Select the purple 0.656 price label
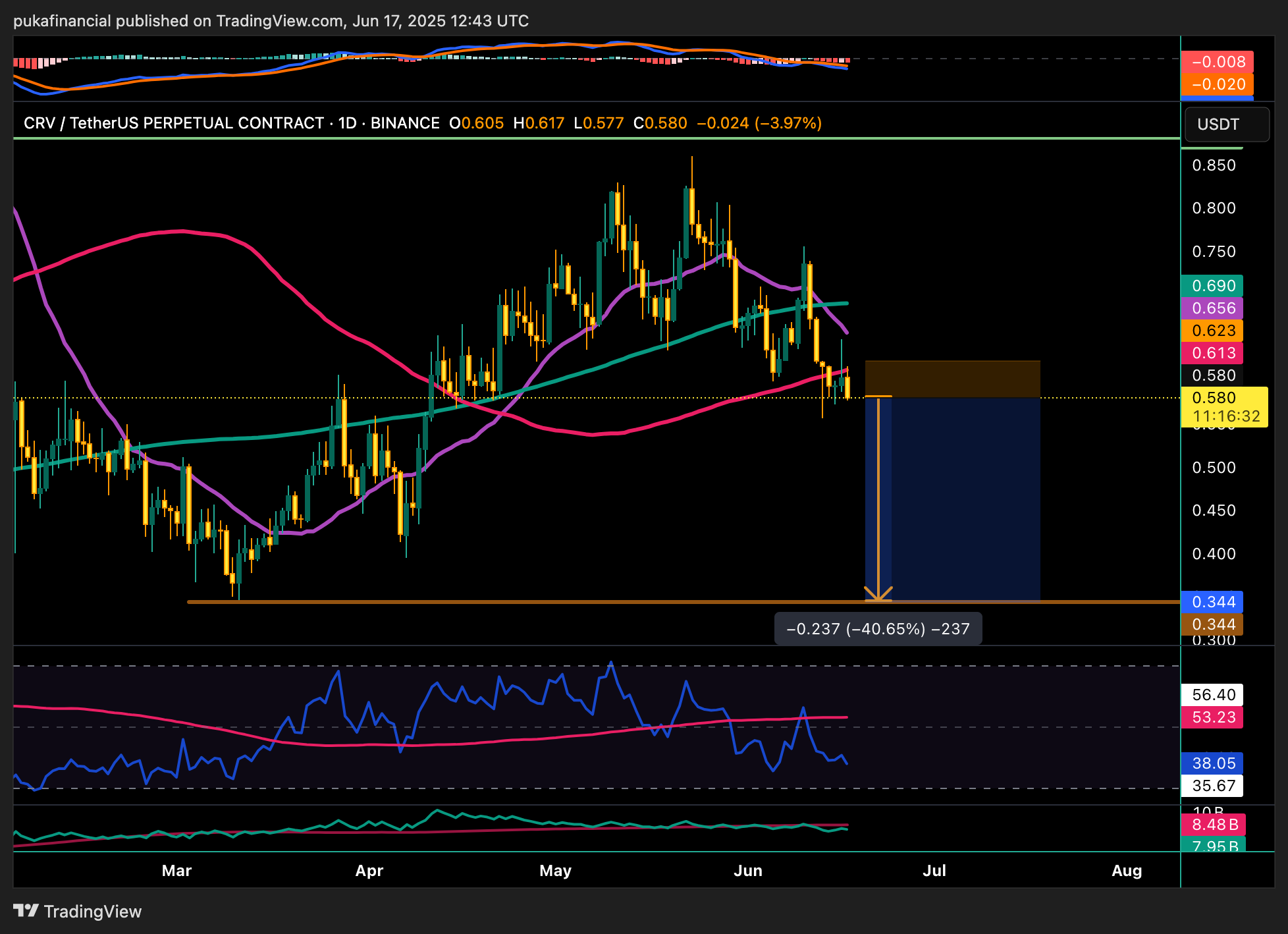This screenshot has width=1288, height=934. (x=1212, y=308)
